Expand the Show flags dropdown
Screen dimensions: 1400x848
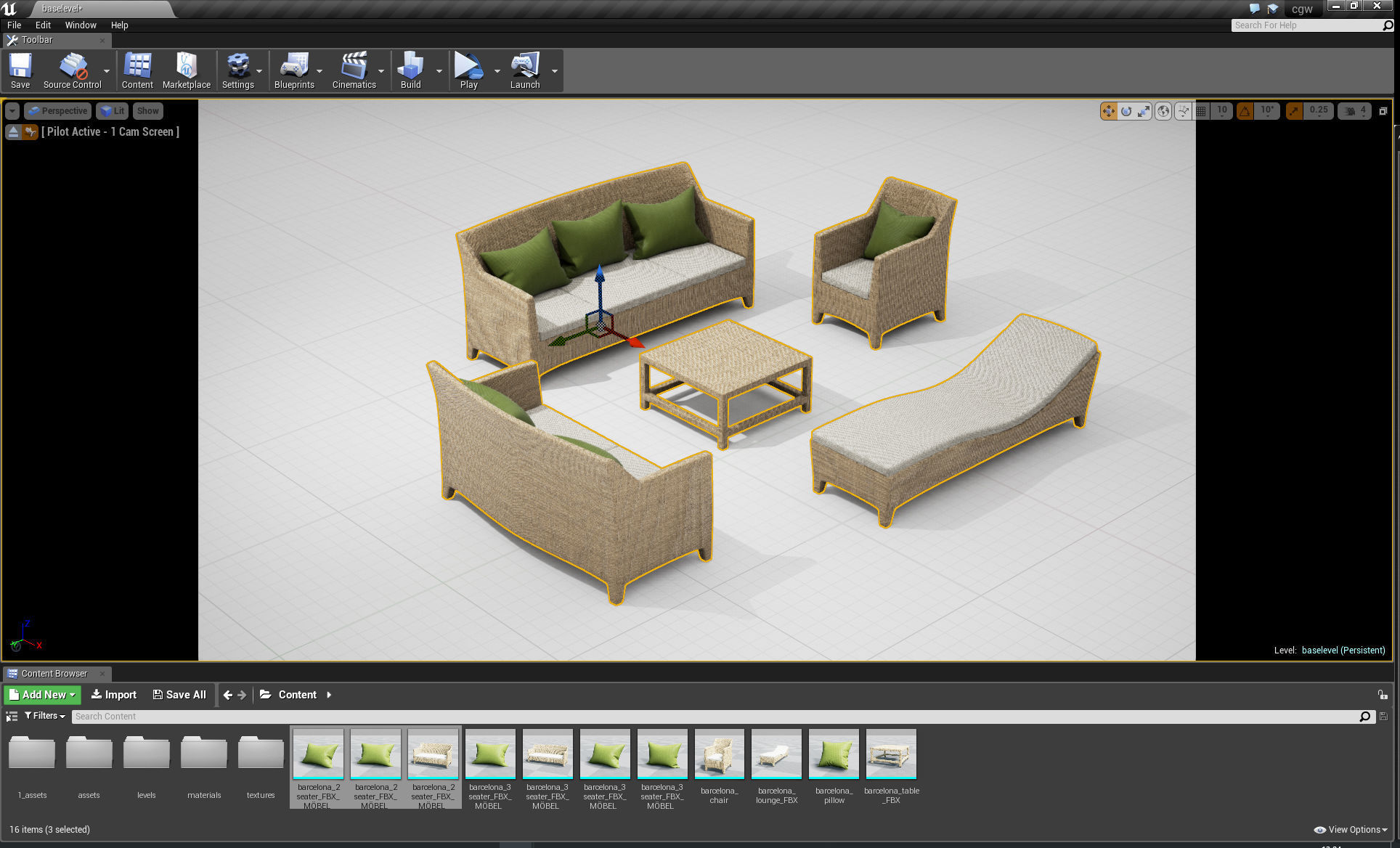(x=147, y=110)
